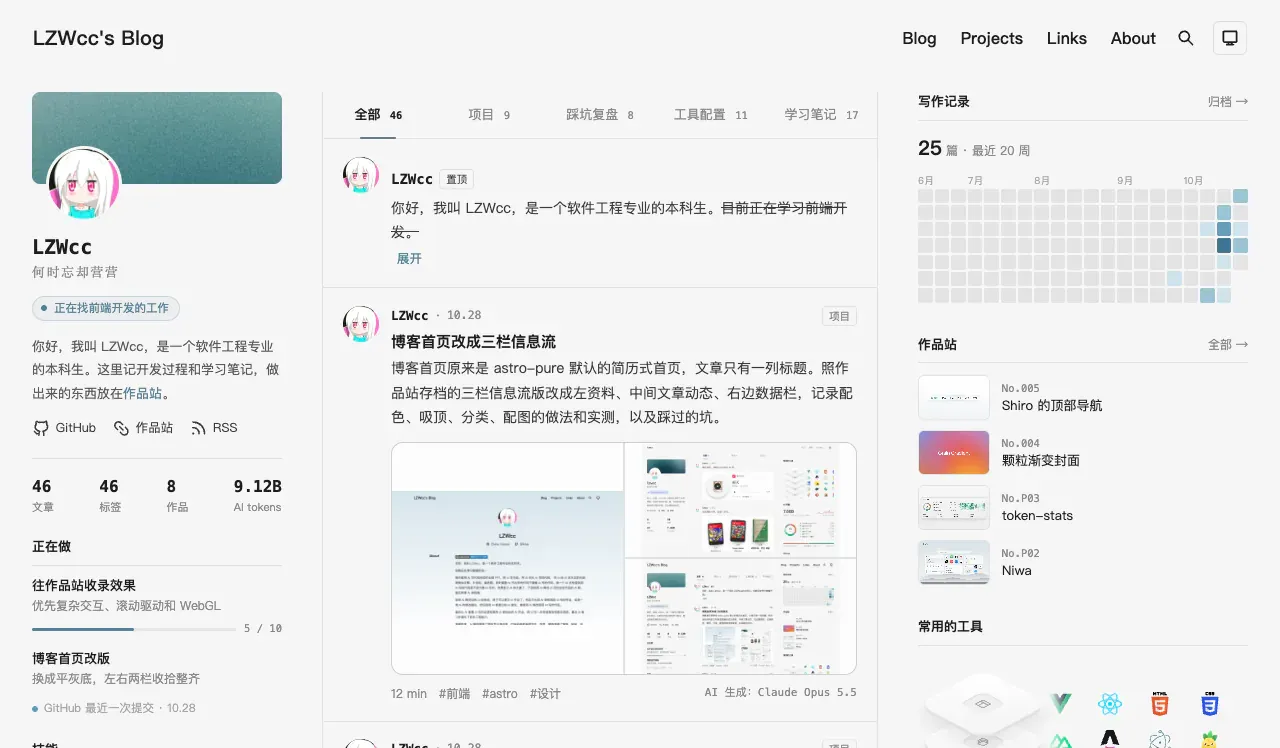This screenshot has width=1280, height=748.
Task: Click the darkest cell in the writing heatmap
Action: 1224,245
